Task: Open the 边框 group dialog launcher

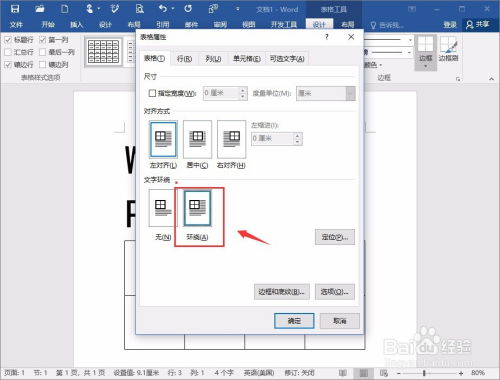Action: pyautogui.click(x=458, y=79)
